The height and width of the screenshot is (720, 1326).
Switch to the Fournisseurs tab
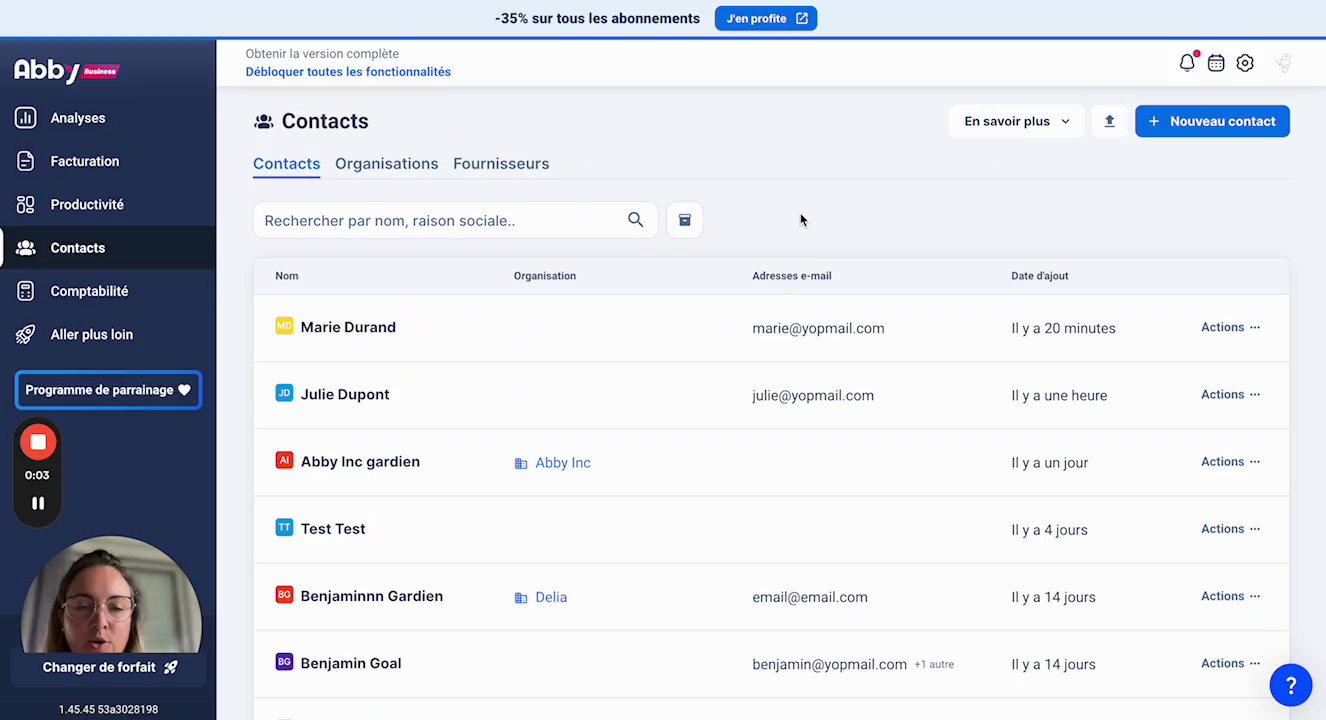501,164
